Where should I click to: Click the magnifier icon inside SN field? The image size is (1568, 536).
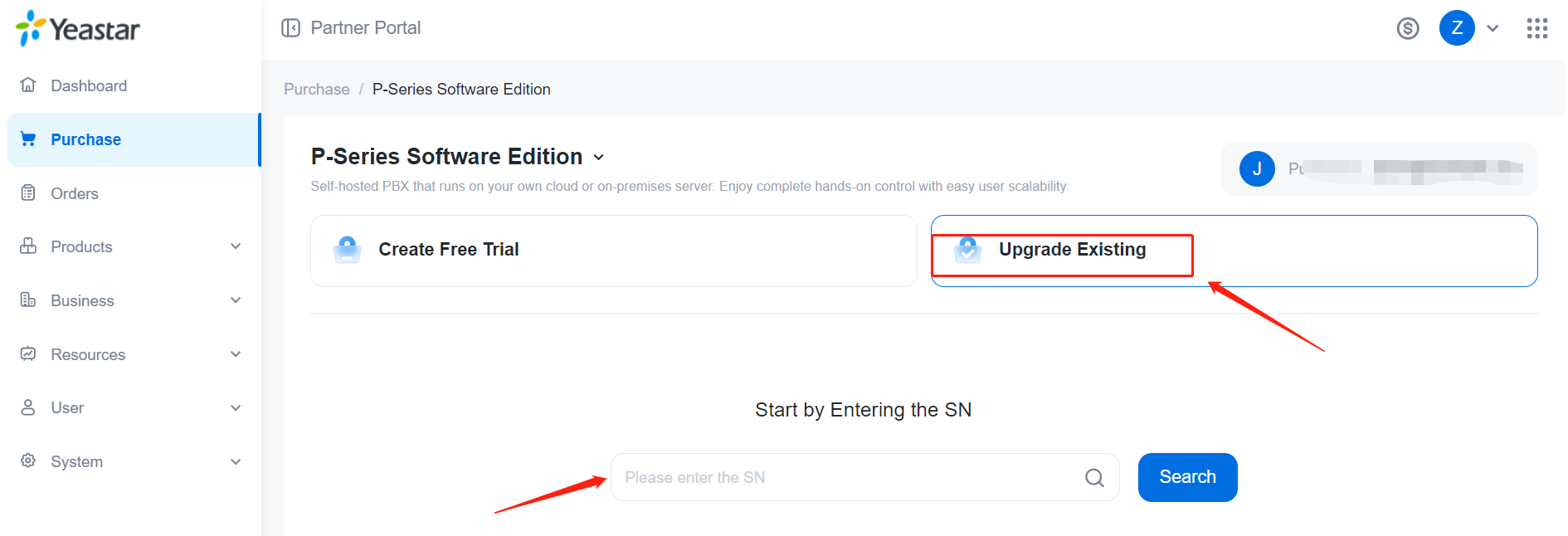1094,478
